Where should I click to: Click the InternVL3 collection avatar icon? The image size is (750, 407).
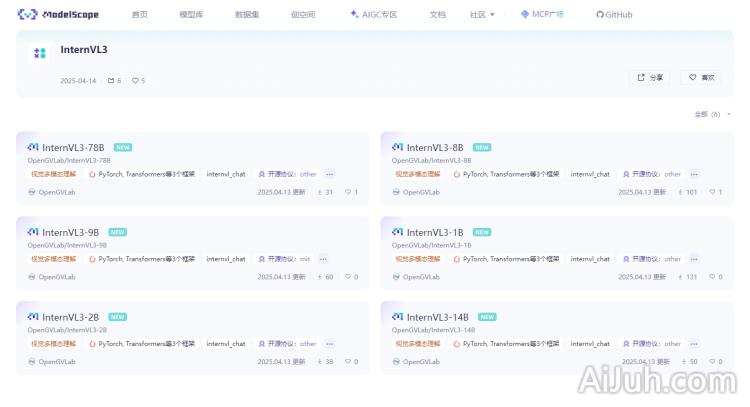(39, 53)
